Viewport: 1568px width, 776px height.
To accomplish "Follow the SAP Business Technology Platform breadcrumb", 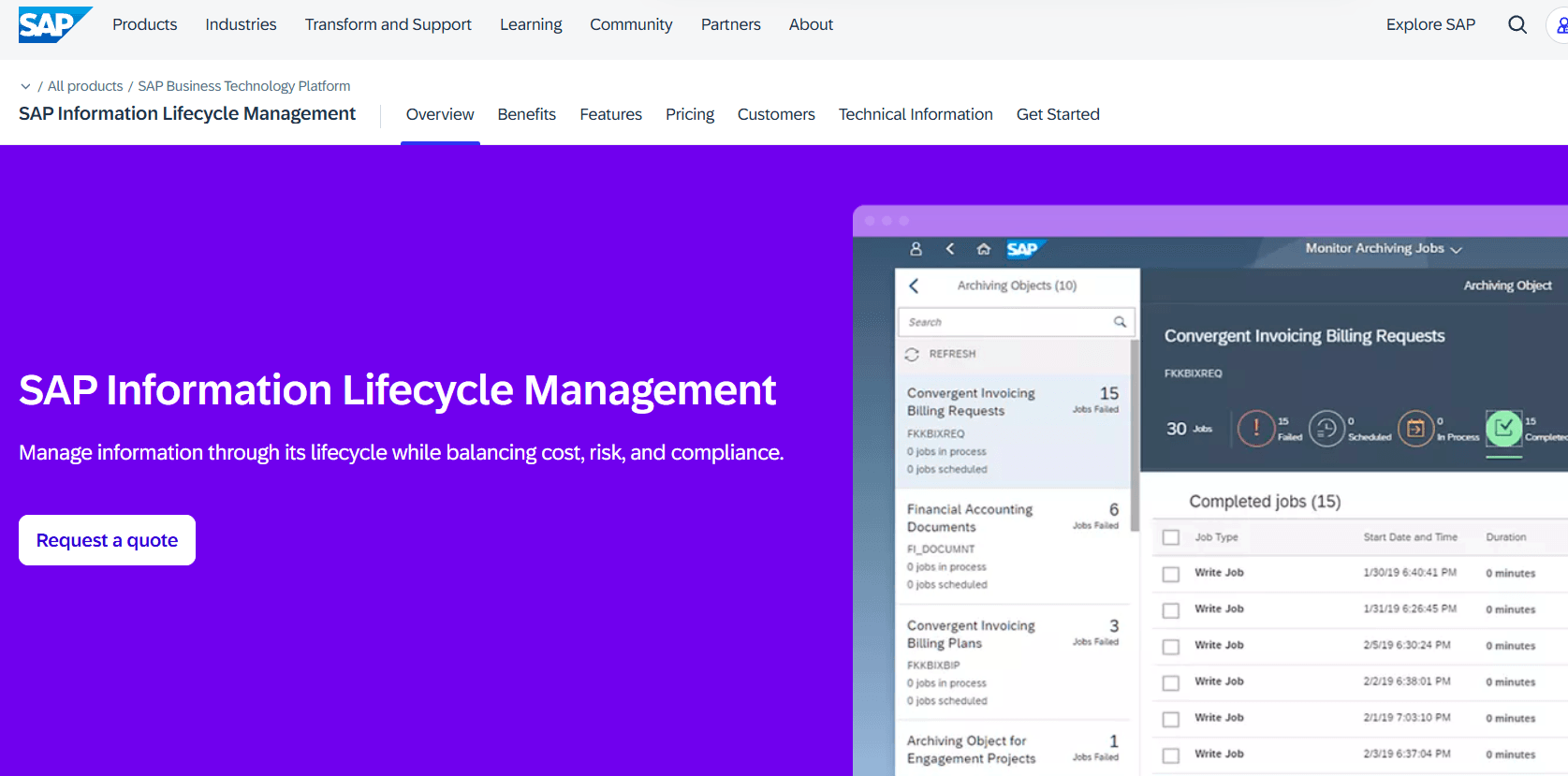I will (244, 86).
